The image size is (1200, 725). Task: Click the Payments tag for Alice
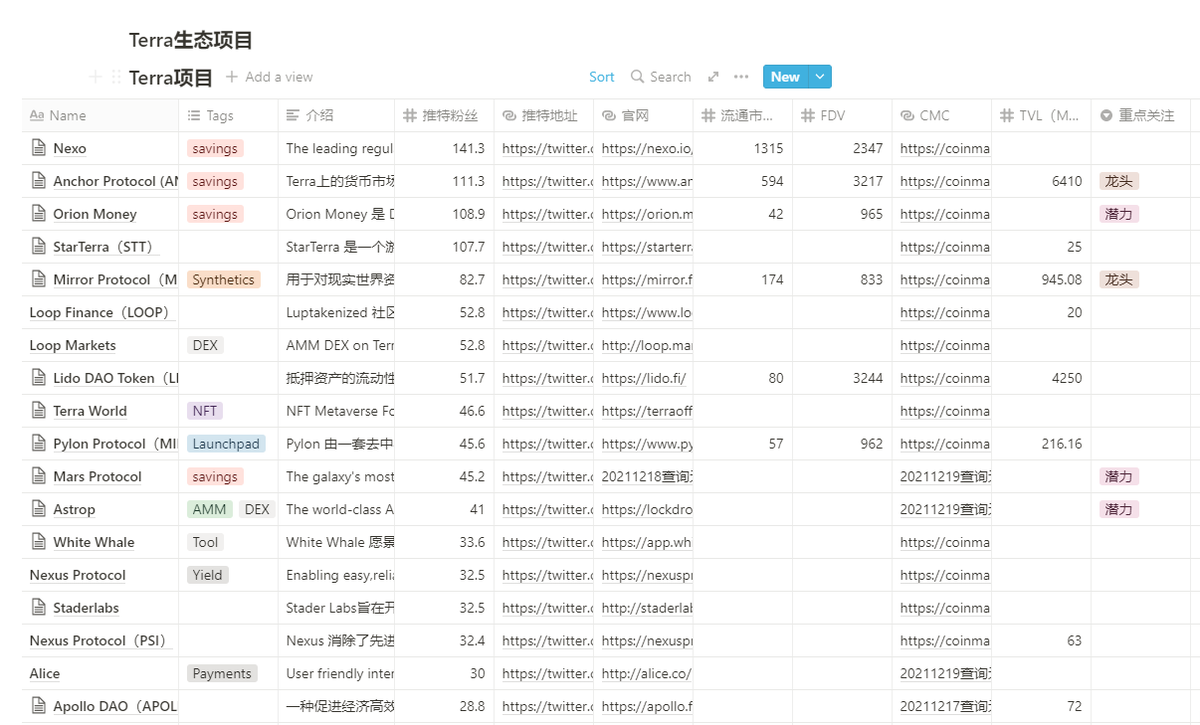[x=222, y=673]
